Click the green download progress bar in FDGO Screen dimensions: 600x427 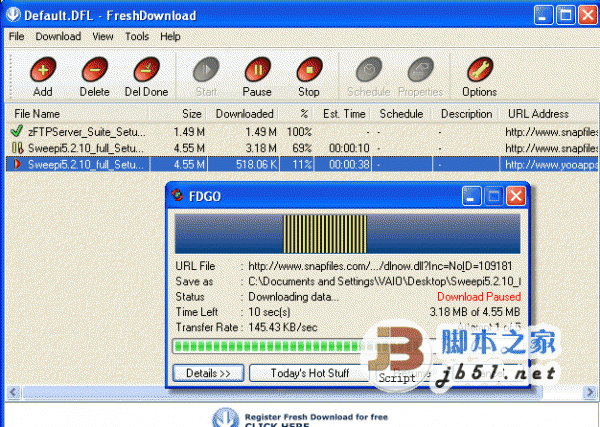click(x=346, y=346)
